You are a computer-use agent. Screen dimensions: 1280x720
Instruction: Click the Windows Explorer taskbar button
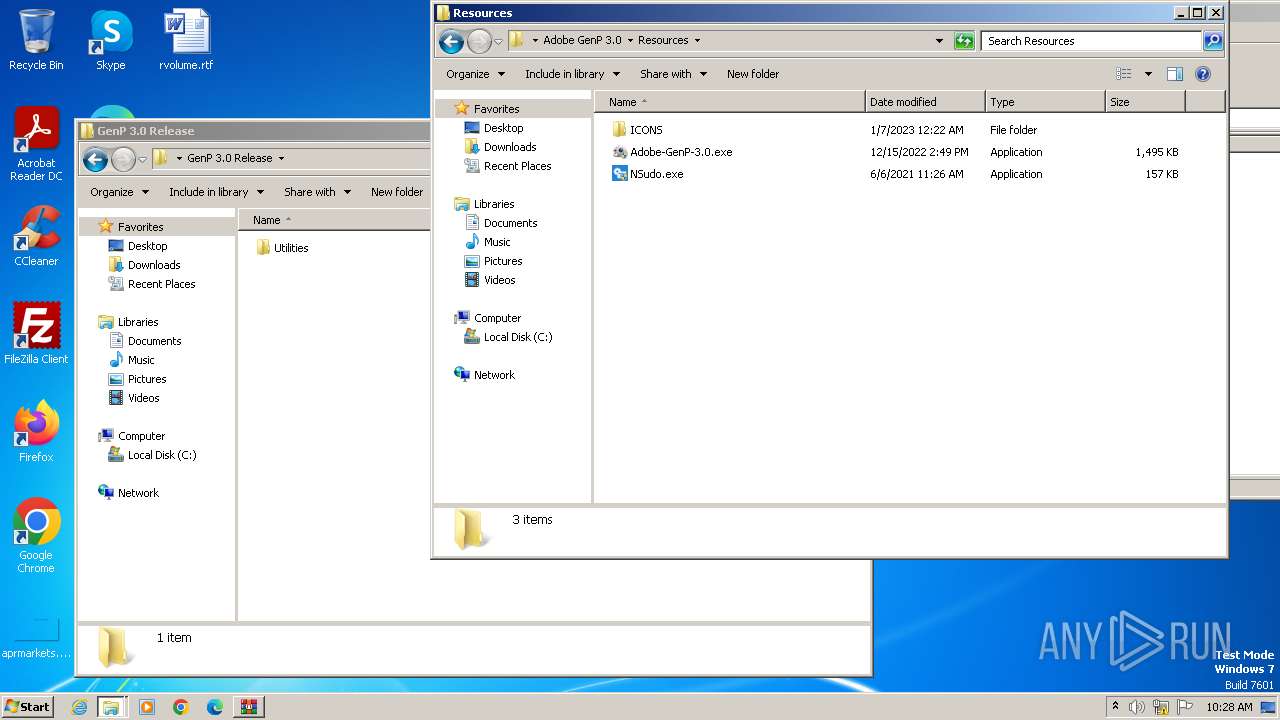tap(111, 707)
